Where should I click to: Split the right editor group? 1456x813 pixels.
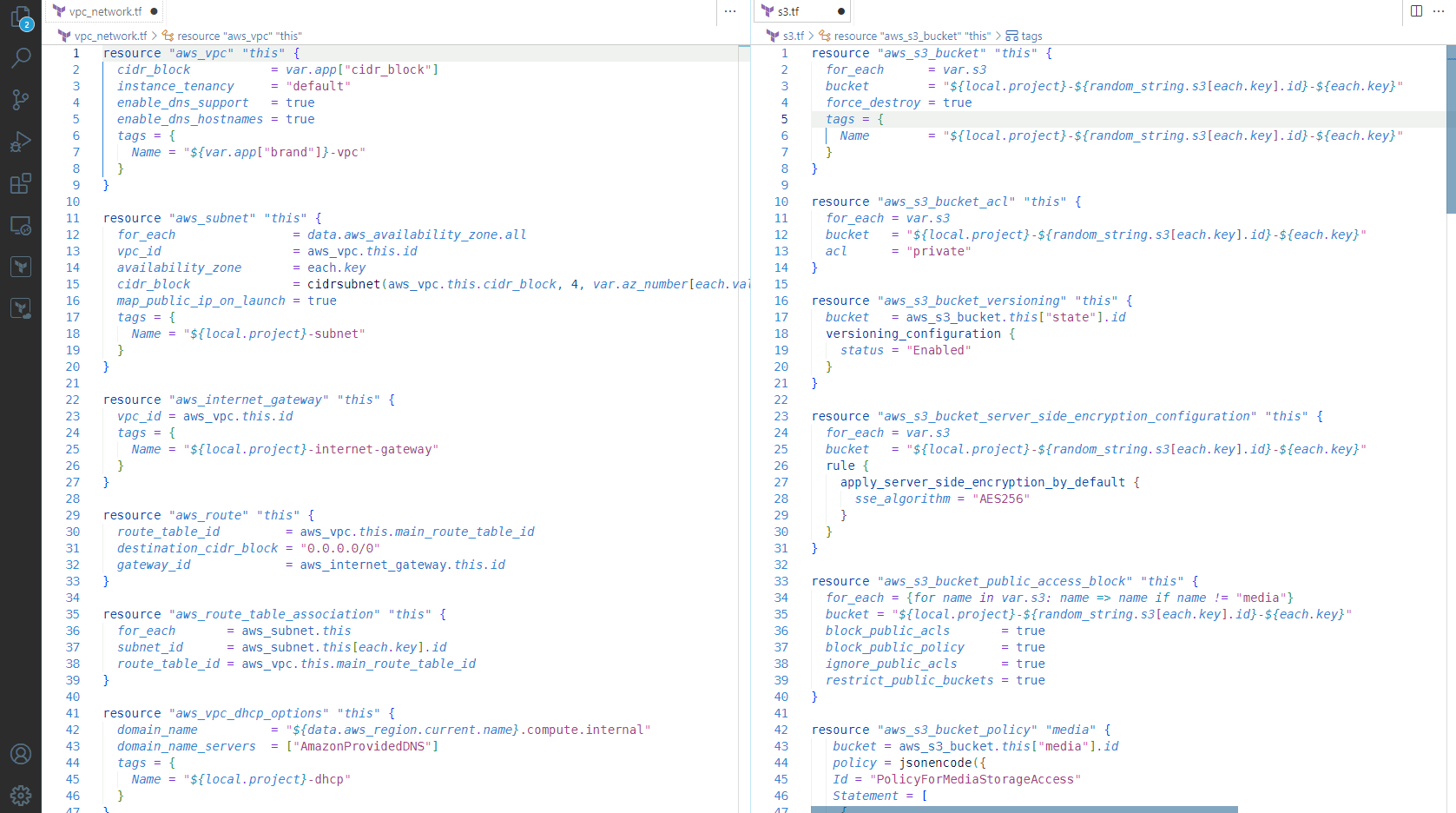point(1416,11)
